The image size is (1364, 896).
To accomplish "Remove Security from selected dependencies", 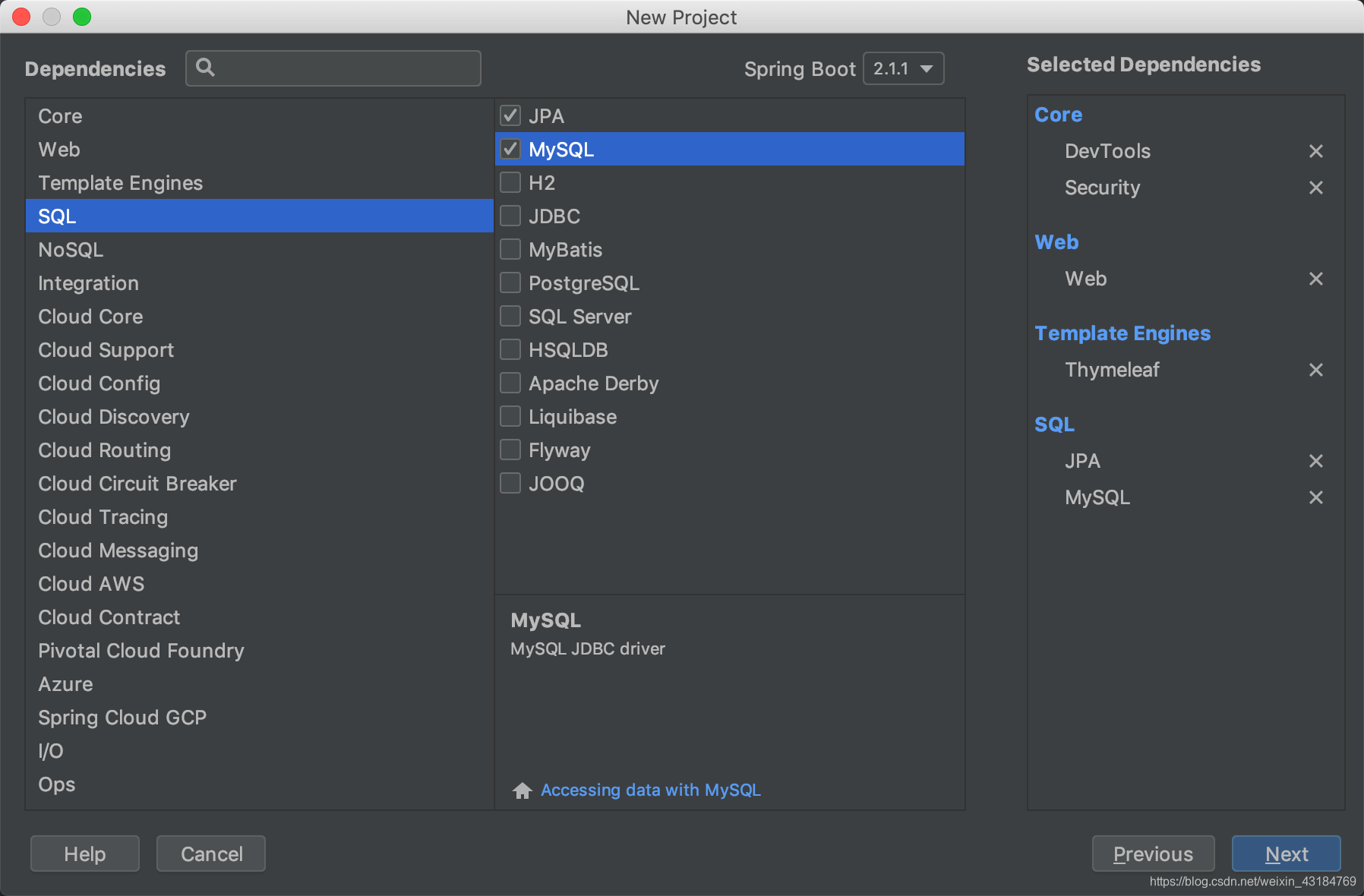I will point(1316,188).
